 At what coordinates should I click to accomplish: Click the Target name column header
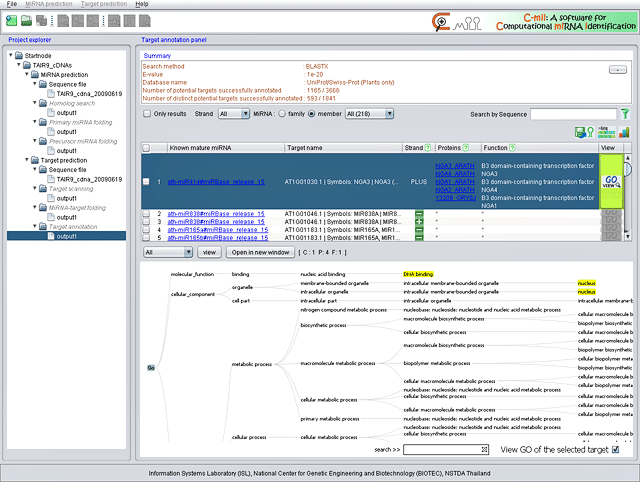343,148
